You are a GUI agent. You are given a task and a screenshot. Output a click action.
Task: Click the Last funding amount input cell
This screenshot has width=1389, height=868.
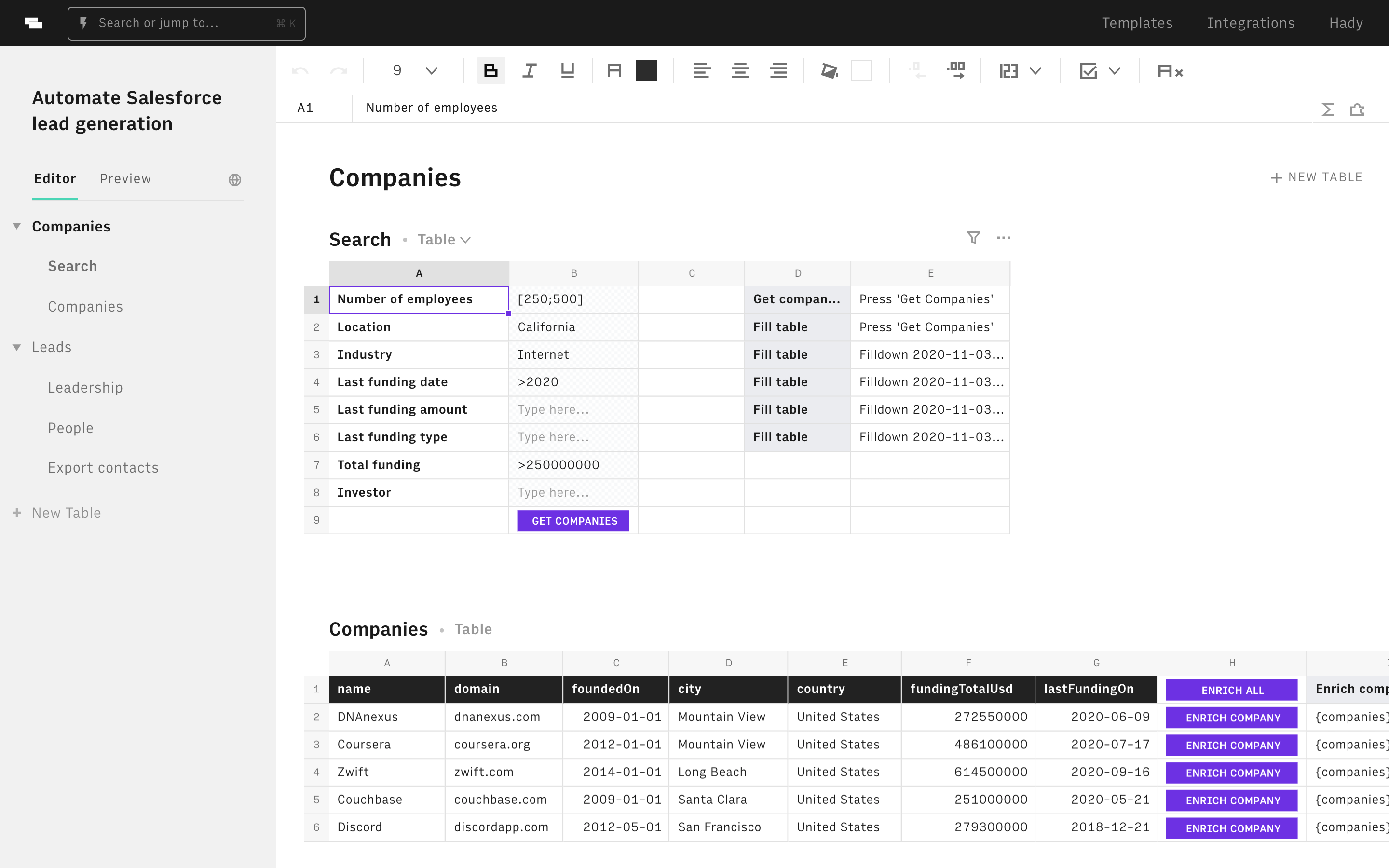tap(573, 410)
